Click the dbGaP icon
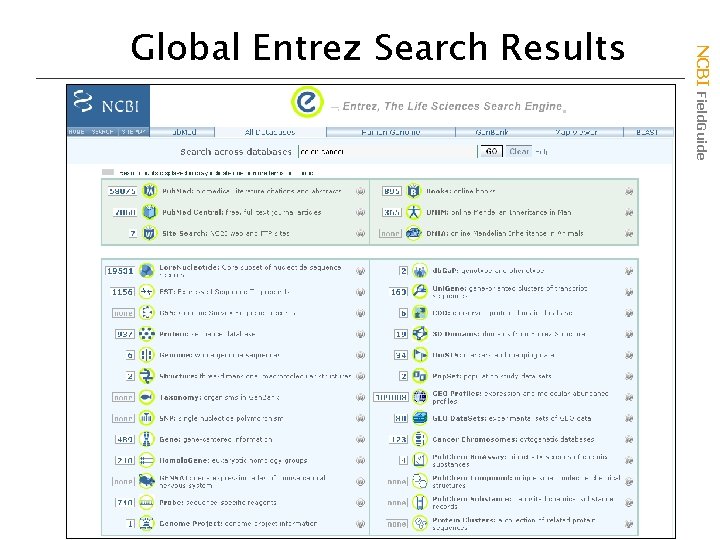720x540 pixels. coord(419,271)
